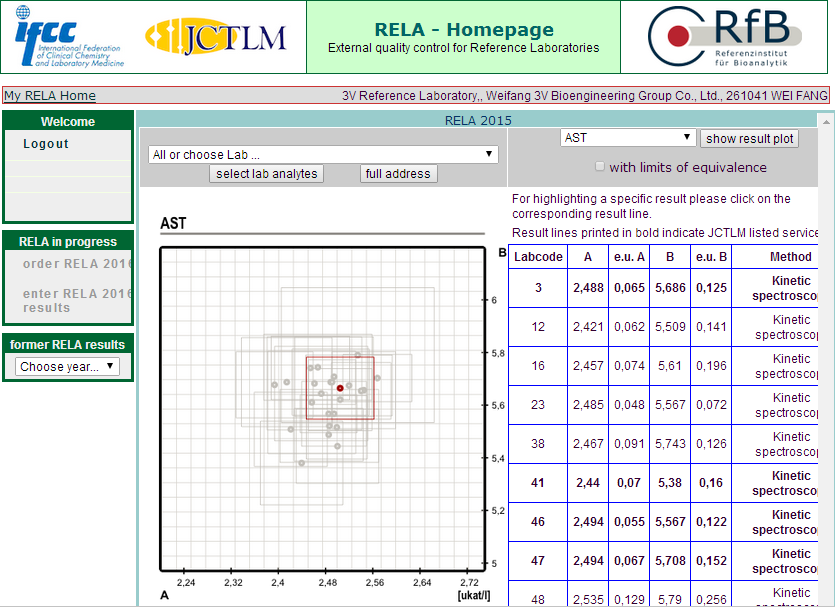Click the JCTLM logo
This screenshot has width=835, height=607.
[216, 38]
